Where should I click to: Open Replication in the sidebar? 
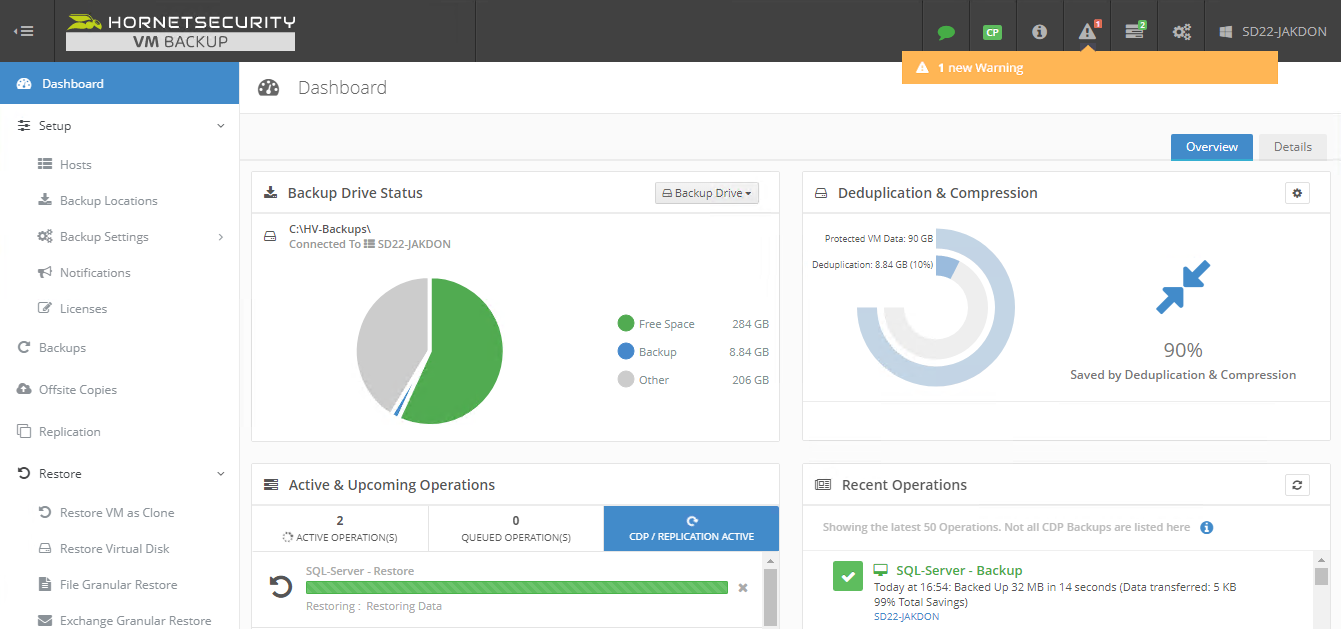coord(70,432)
